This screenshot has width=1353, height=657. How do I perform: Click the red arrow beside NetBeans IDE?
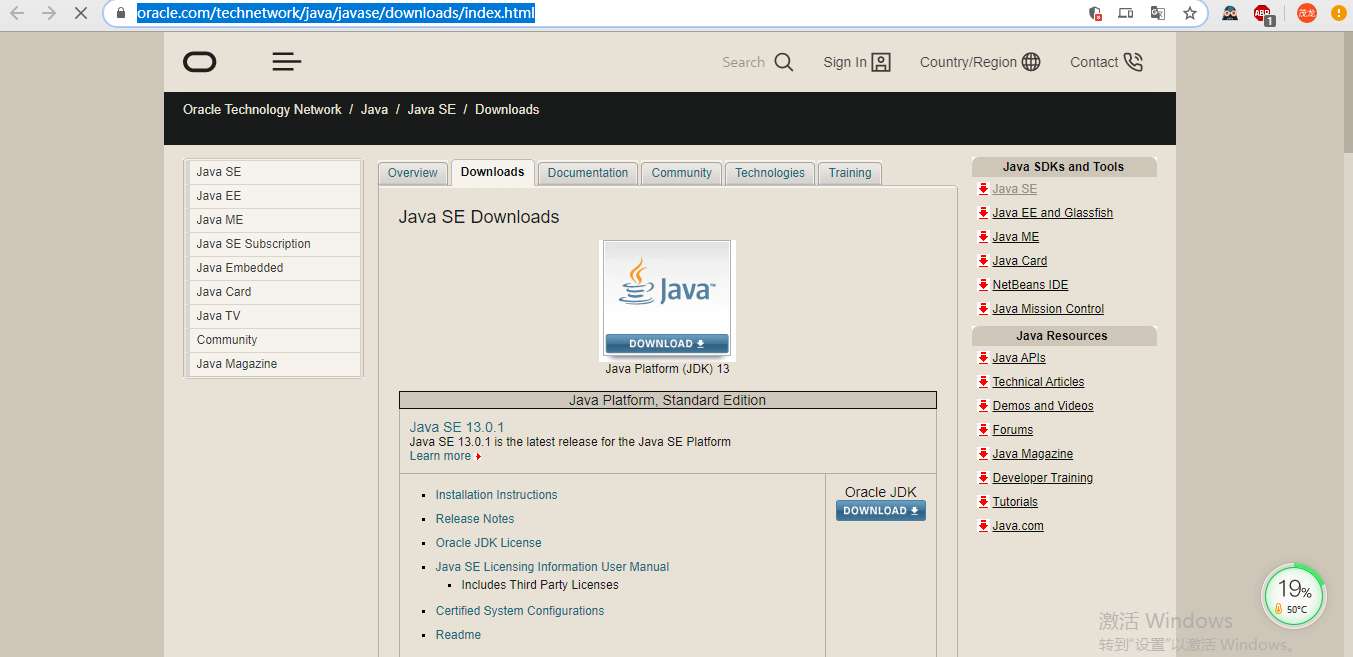pos(983,285)
